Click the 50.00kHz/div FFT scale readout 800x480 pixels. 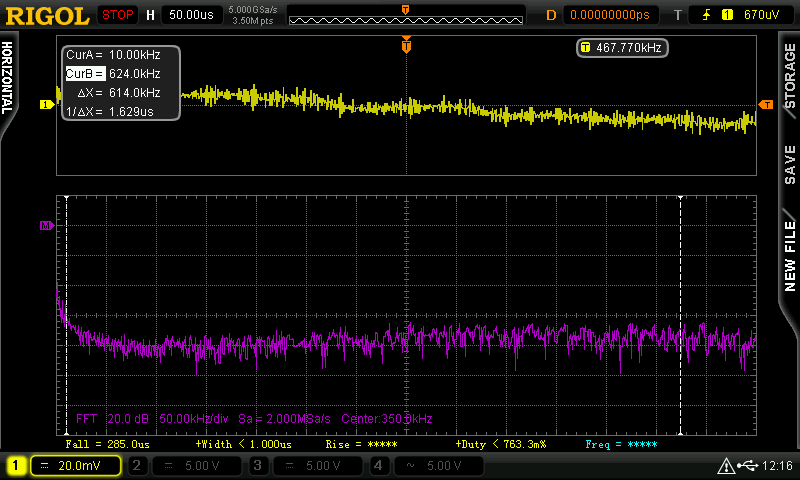coord(194,419)
